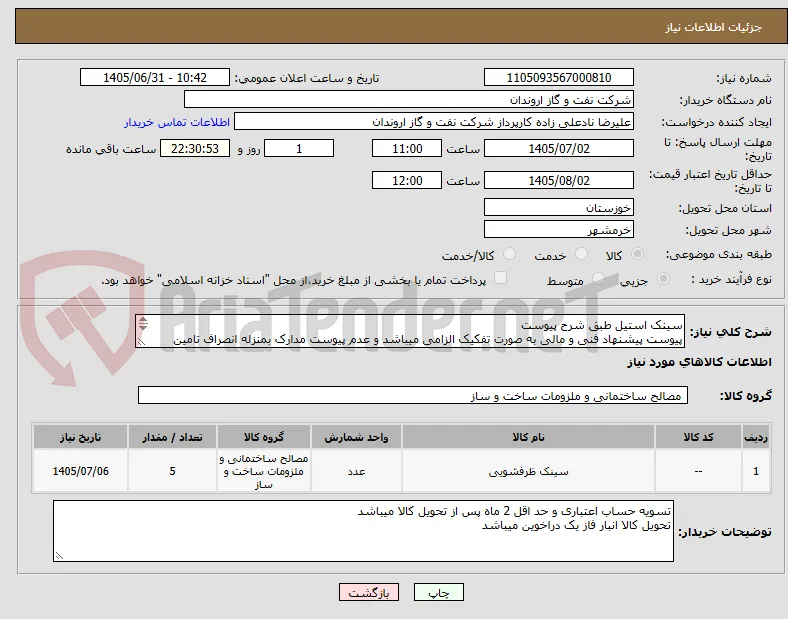Click the buyer name شرکت نفت و گاز اروندان field
Viewport: 788px width, 619px height.
409,99
